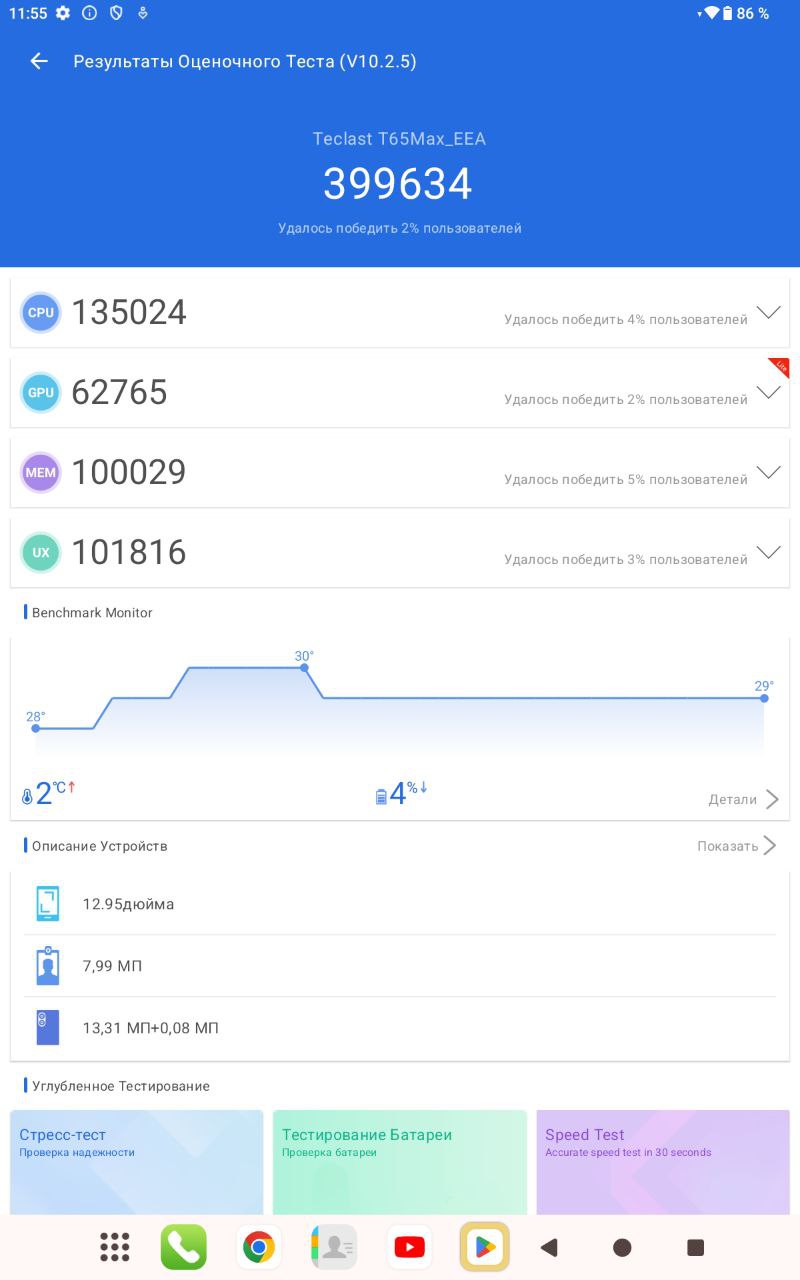This screenshot has width=800, height=1280.
Task: Expand the CPU score details chevron
Action: pyautogui.click(x=768, y=312)
